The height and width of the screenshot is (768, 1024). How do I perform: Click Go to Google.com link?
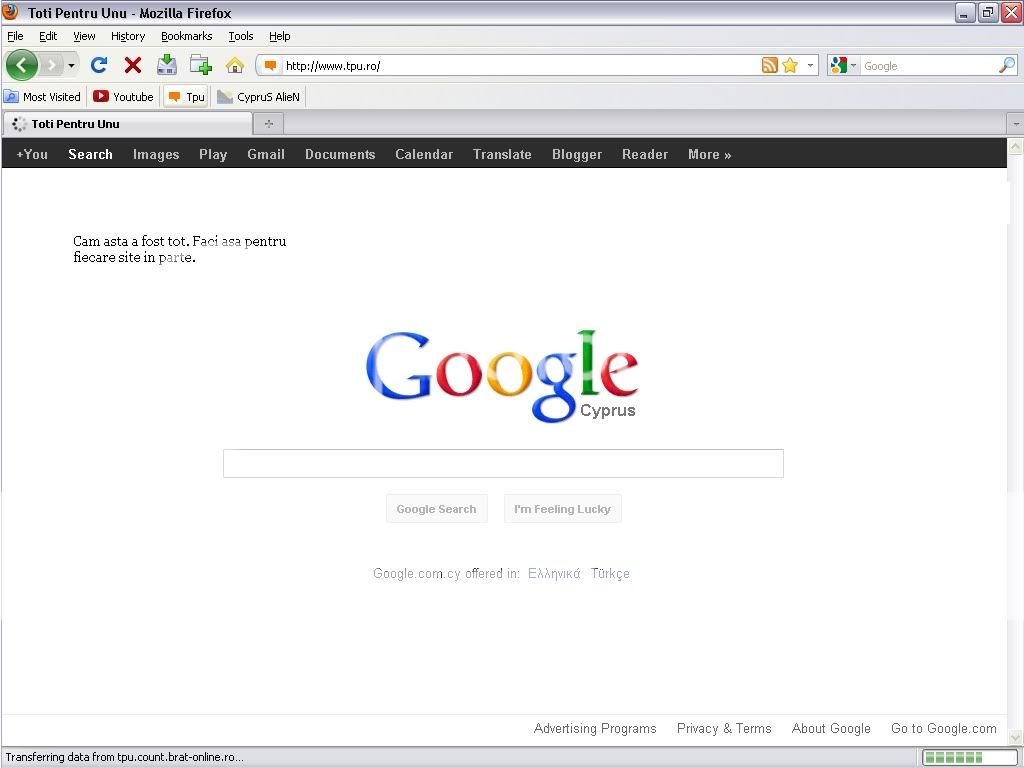coord(944,728)
